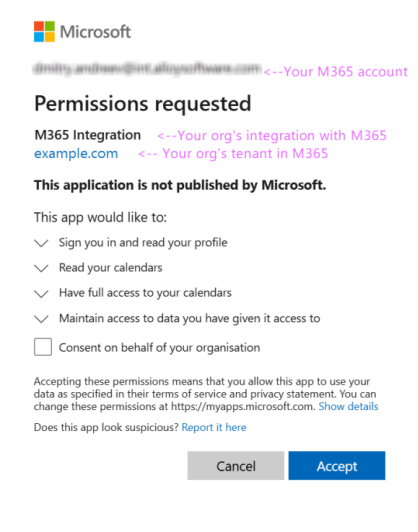Click the 'Sign you in and read your profile' text
This screenshot has height=532, width=418.
pos(143,243)
